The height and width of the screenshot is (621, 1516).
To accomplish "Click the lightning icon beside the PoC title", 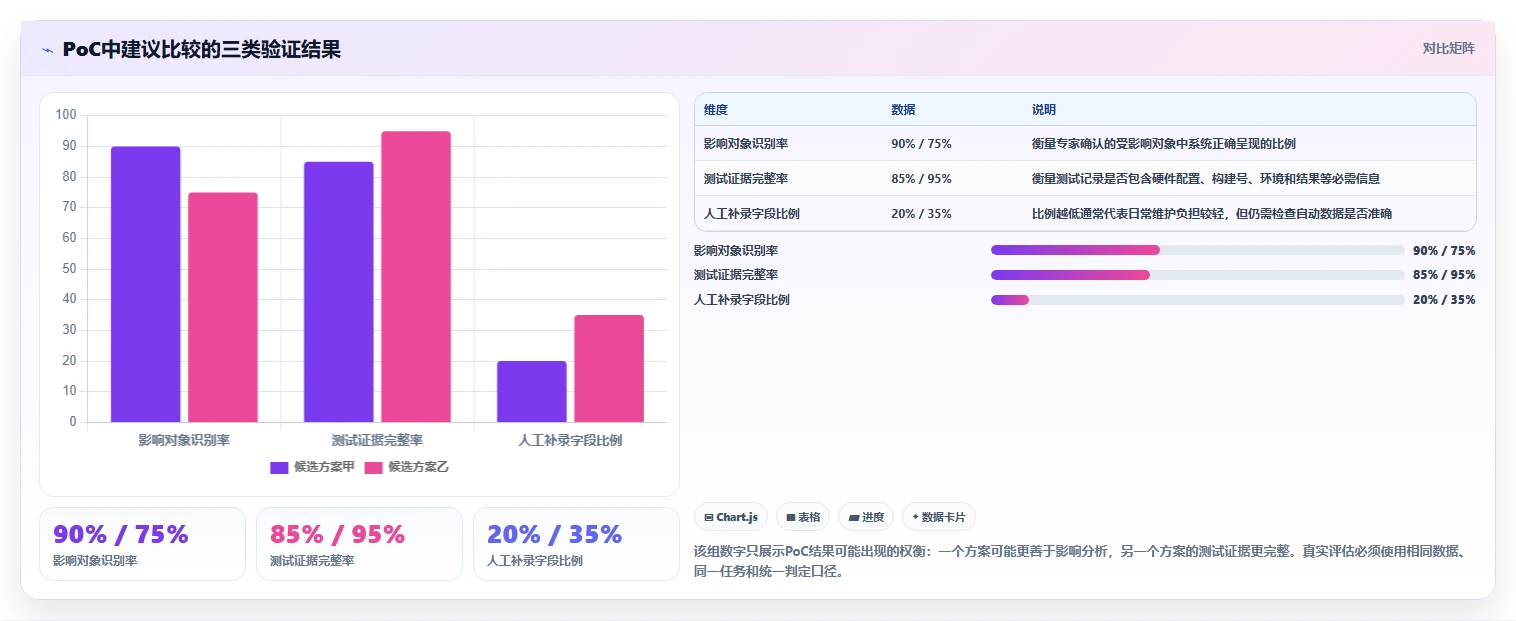I will tap(47, 50).
